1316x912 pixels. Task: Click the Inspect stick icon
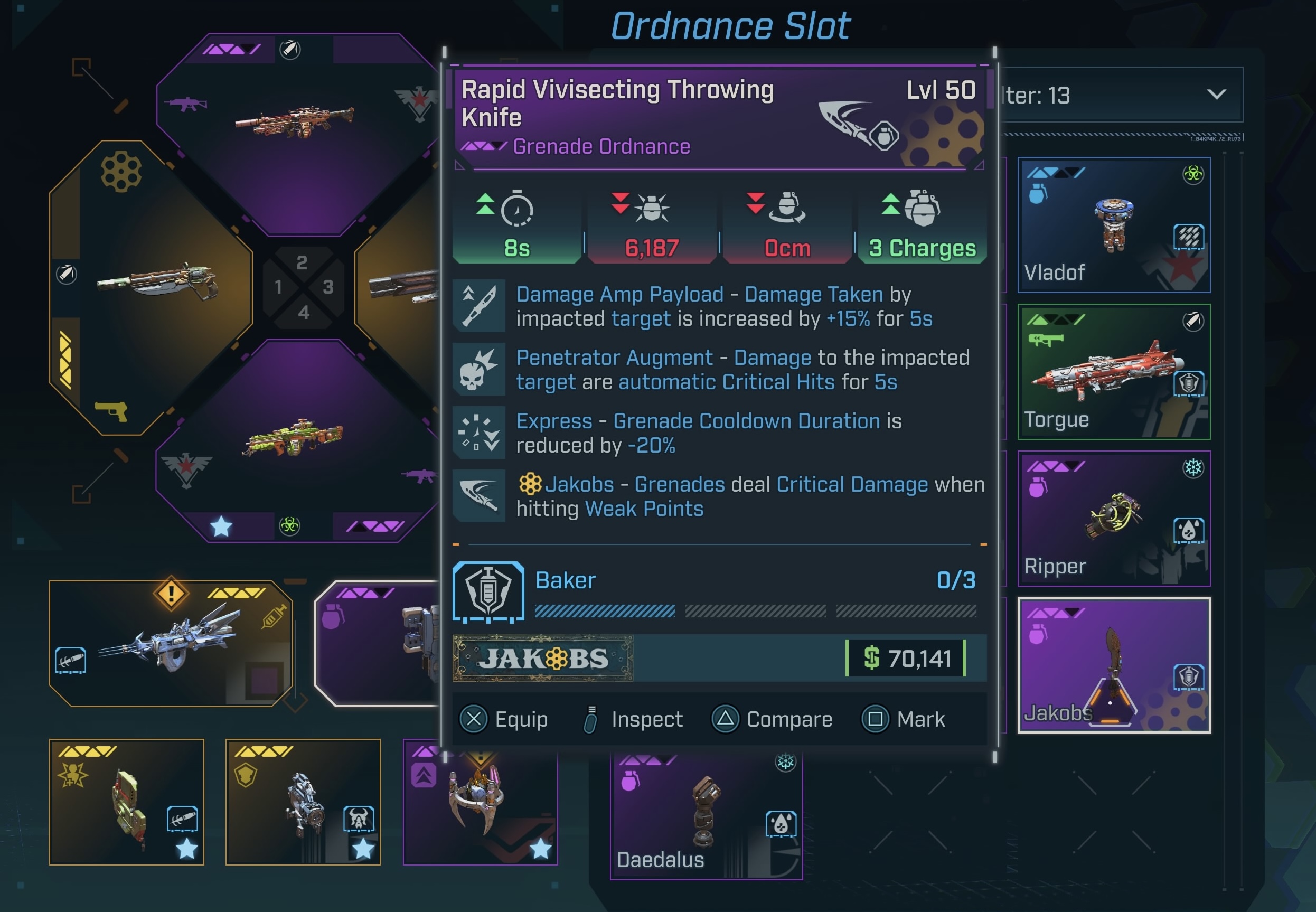(x=591, y=719)
